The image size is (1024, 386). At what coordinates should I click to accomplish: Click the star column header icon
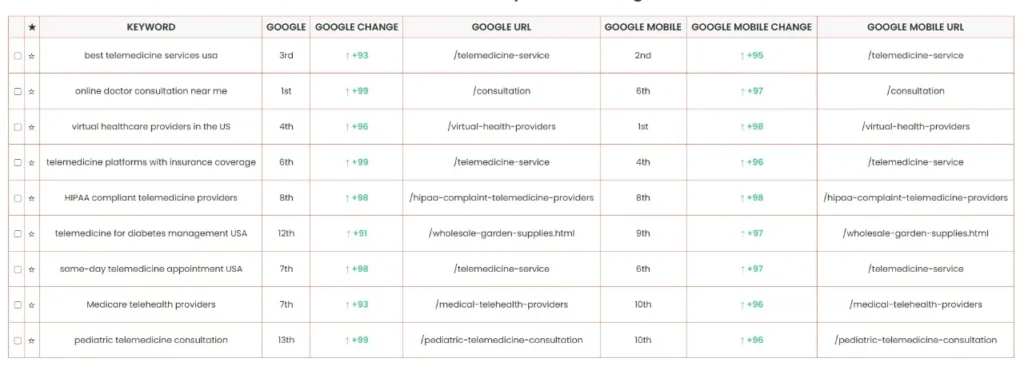pyautogui.click(x=32, y=27)
